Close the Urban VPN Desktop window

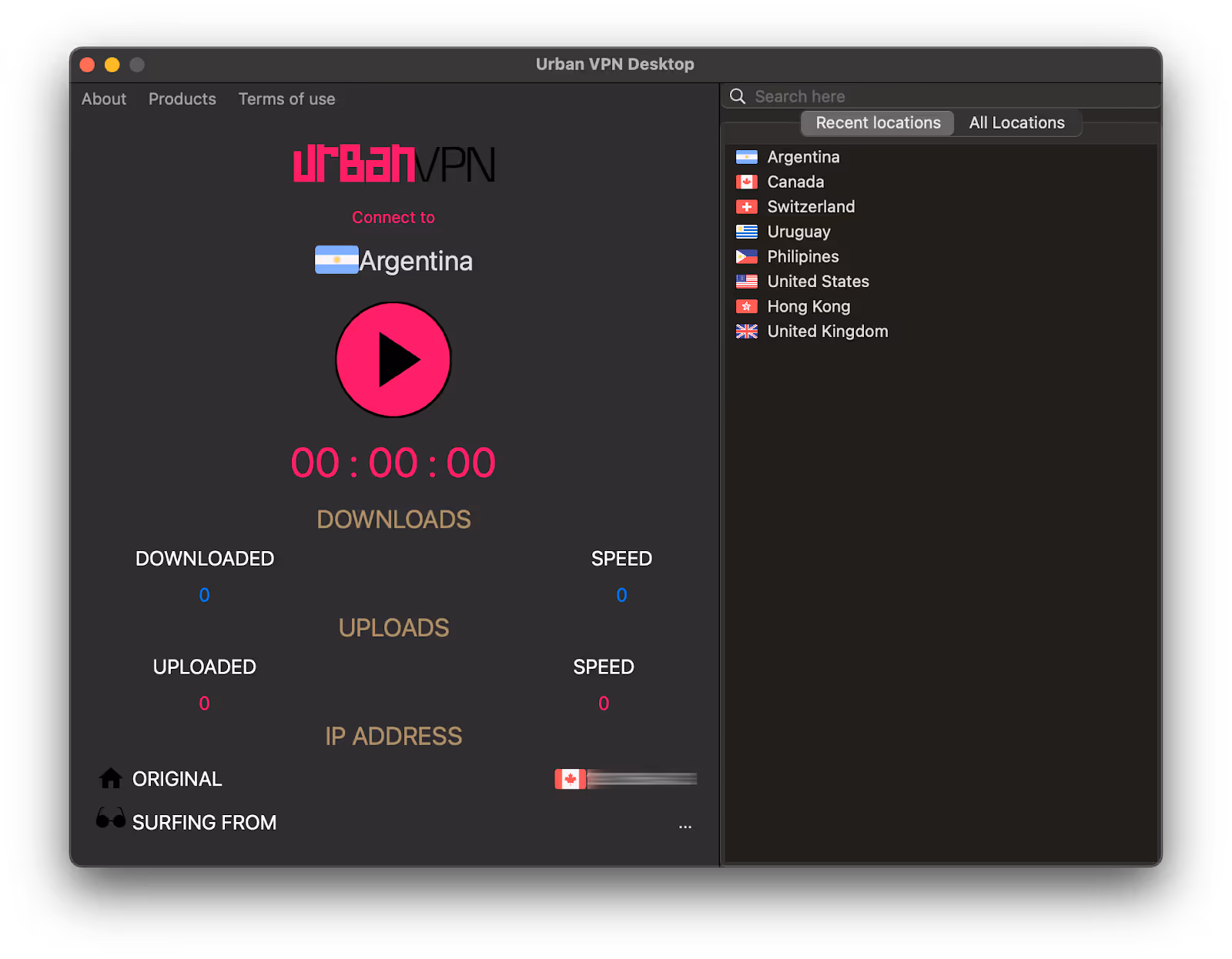click(88, 65)
